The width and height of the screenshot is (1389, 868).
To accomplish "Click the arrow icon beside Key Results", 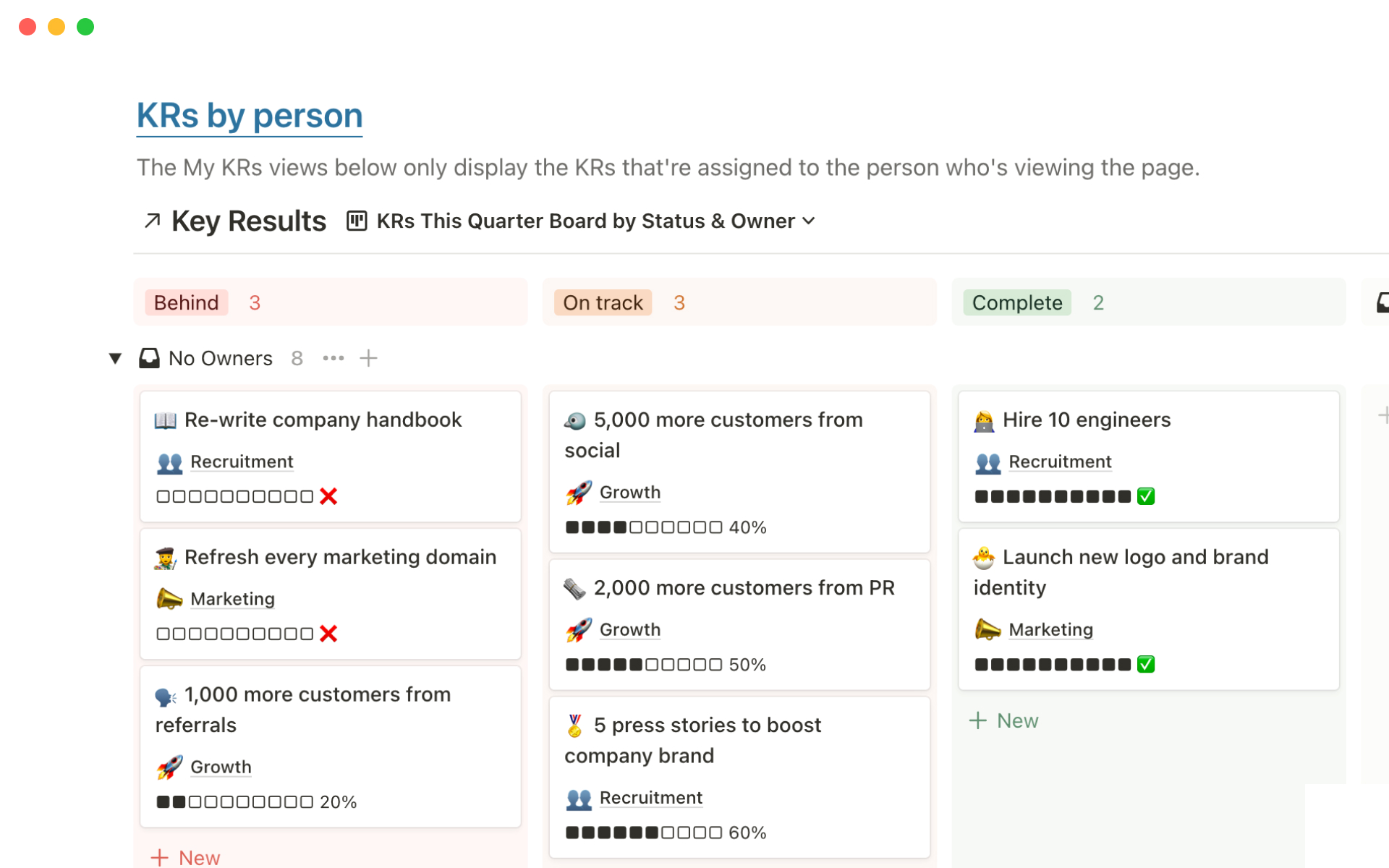I will [x=152, y=221].
